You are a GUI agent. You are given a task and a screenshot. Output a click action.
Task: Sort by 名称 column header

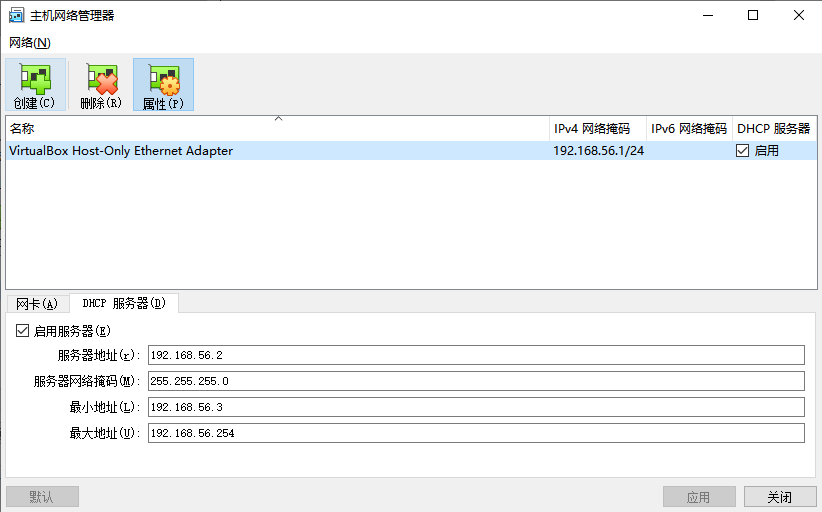pyautogui.click(x=277, y=128)
